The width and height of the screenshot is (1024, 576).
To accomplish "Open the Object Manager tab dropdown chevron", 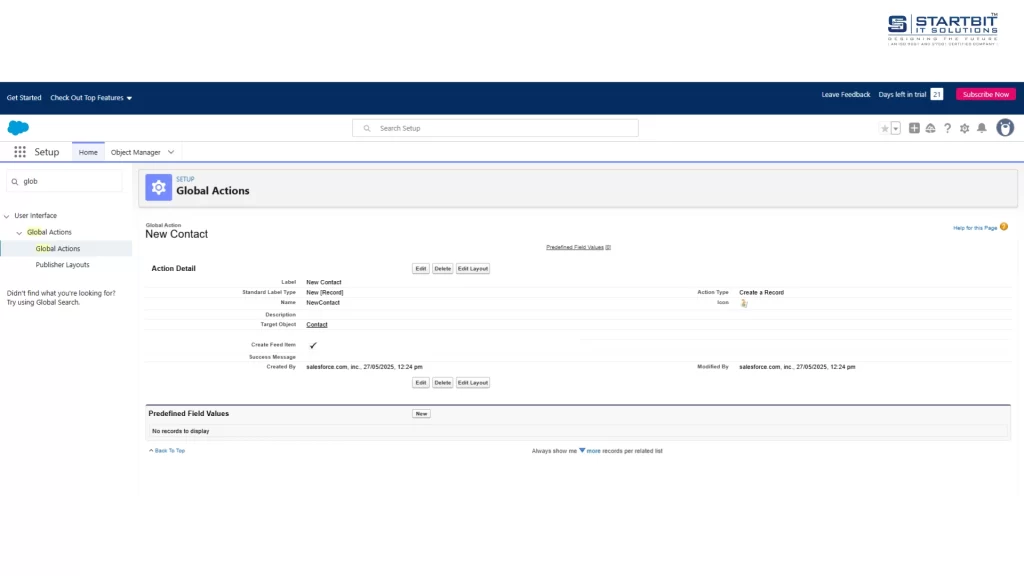I will coord(171,152).
